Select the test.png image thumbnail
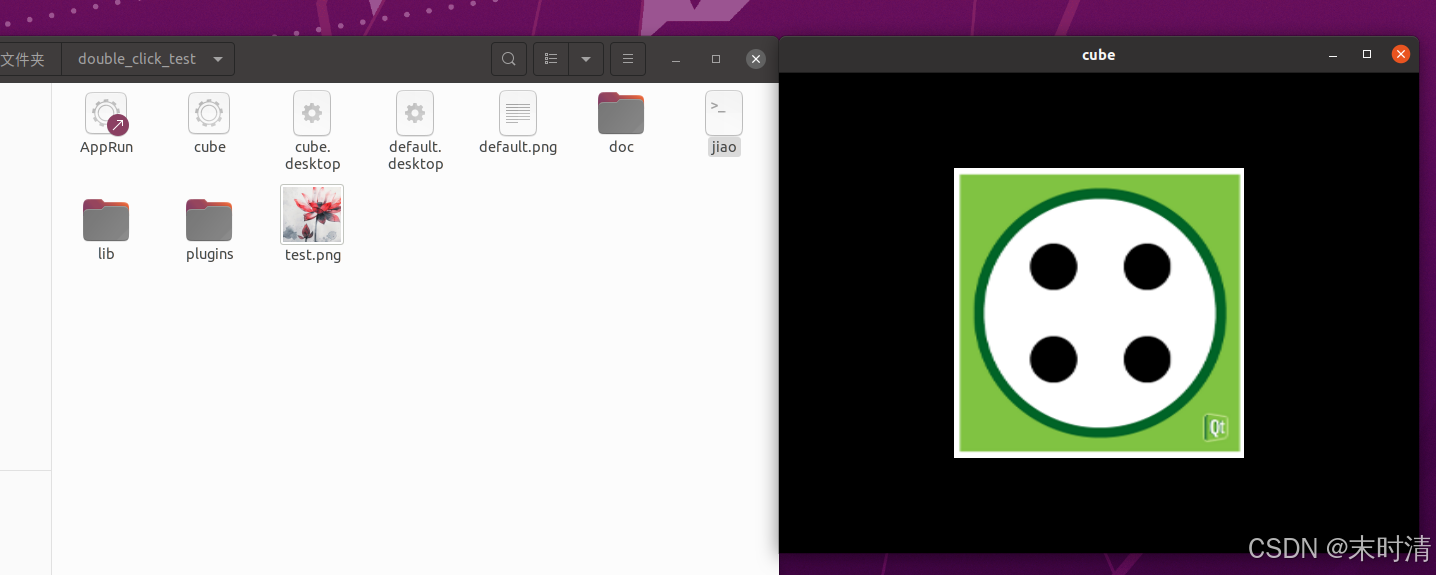 coord(313,214)
